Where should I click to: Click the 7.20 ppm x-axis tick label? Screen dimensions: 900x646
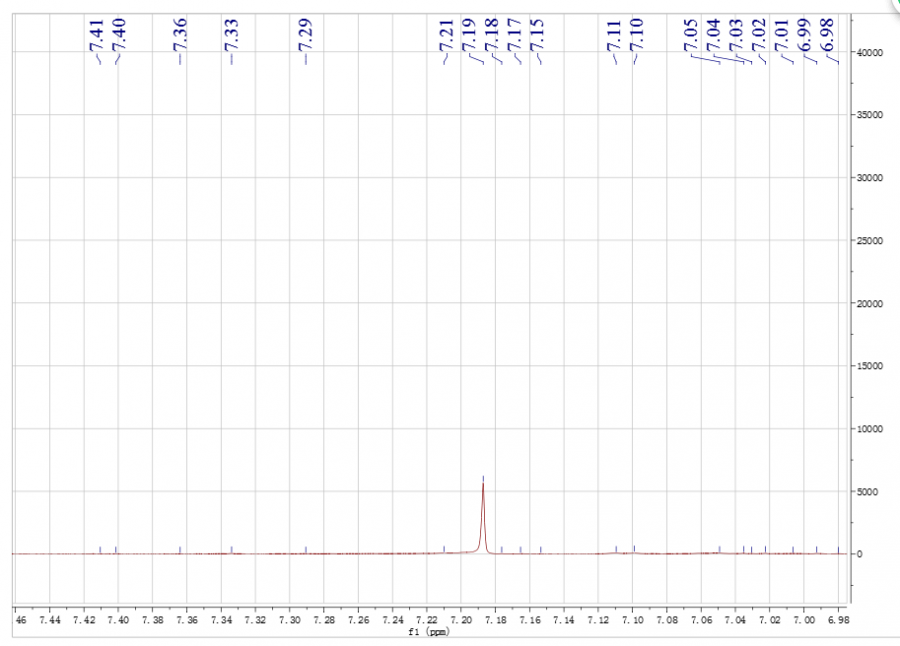point(461,620)
